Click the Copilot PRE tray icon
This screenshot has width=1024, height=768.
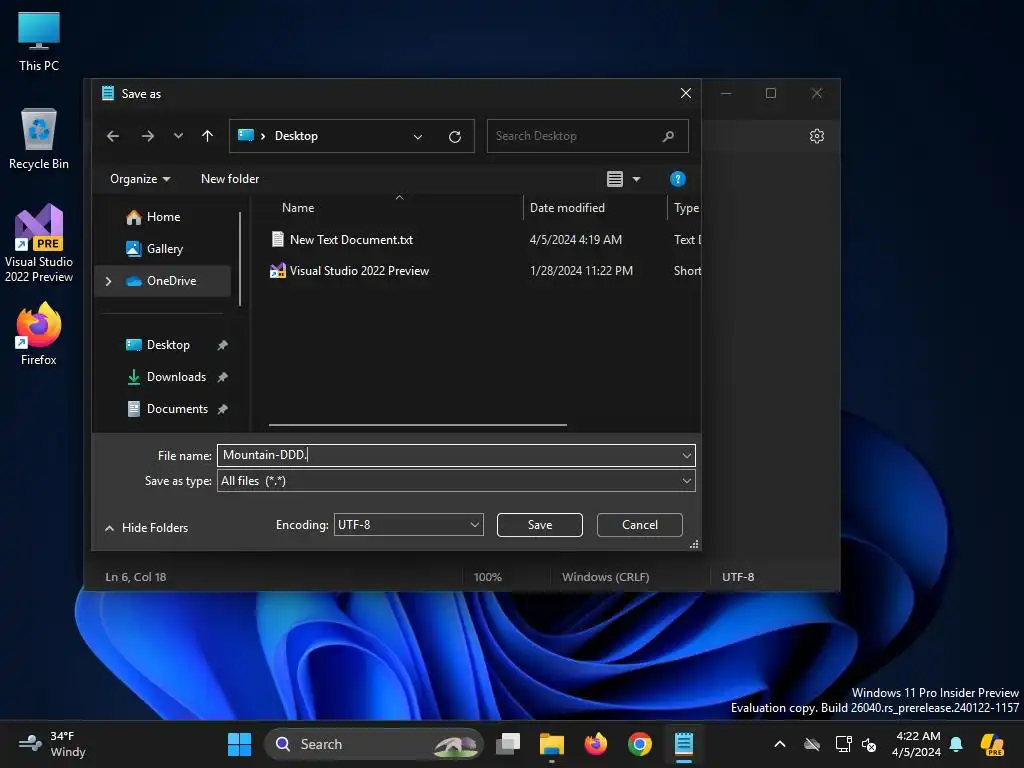click(992, 744)
